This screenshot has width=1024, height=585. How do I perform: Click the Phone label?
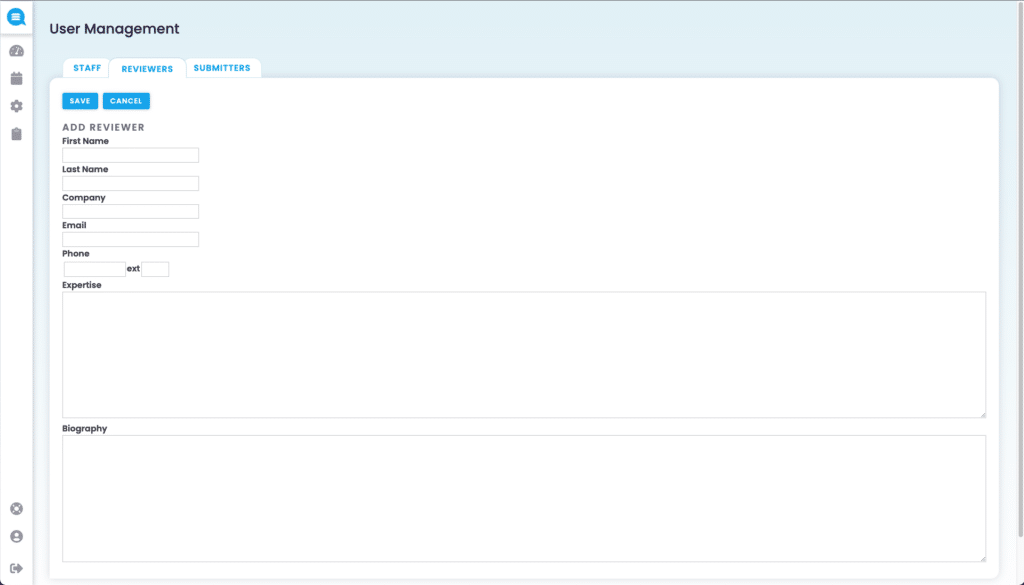pyautogui.click(x=76, y=253)
